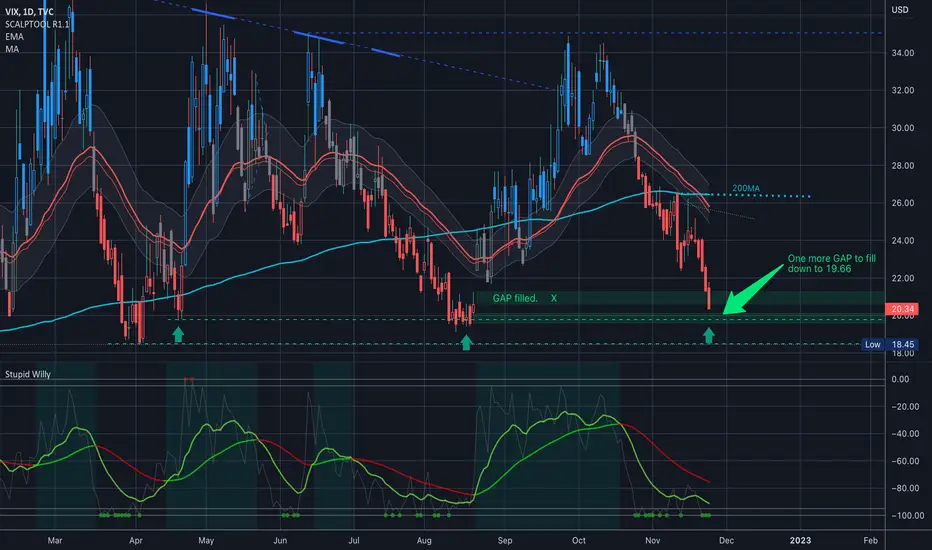Screen dimensions: 932x550
Task: Click the May label on time axis
Action: tap(206, 540)
